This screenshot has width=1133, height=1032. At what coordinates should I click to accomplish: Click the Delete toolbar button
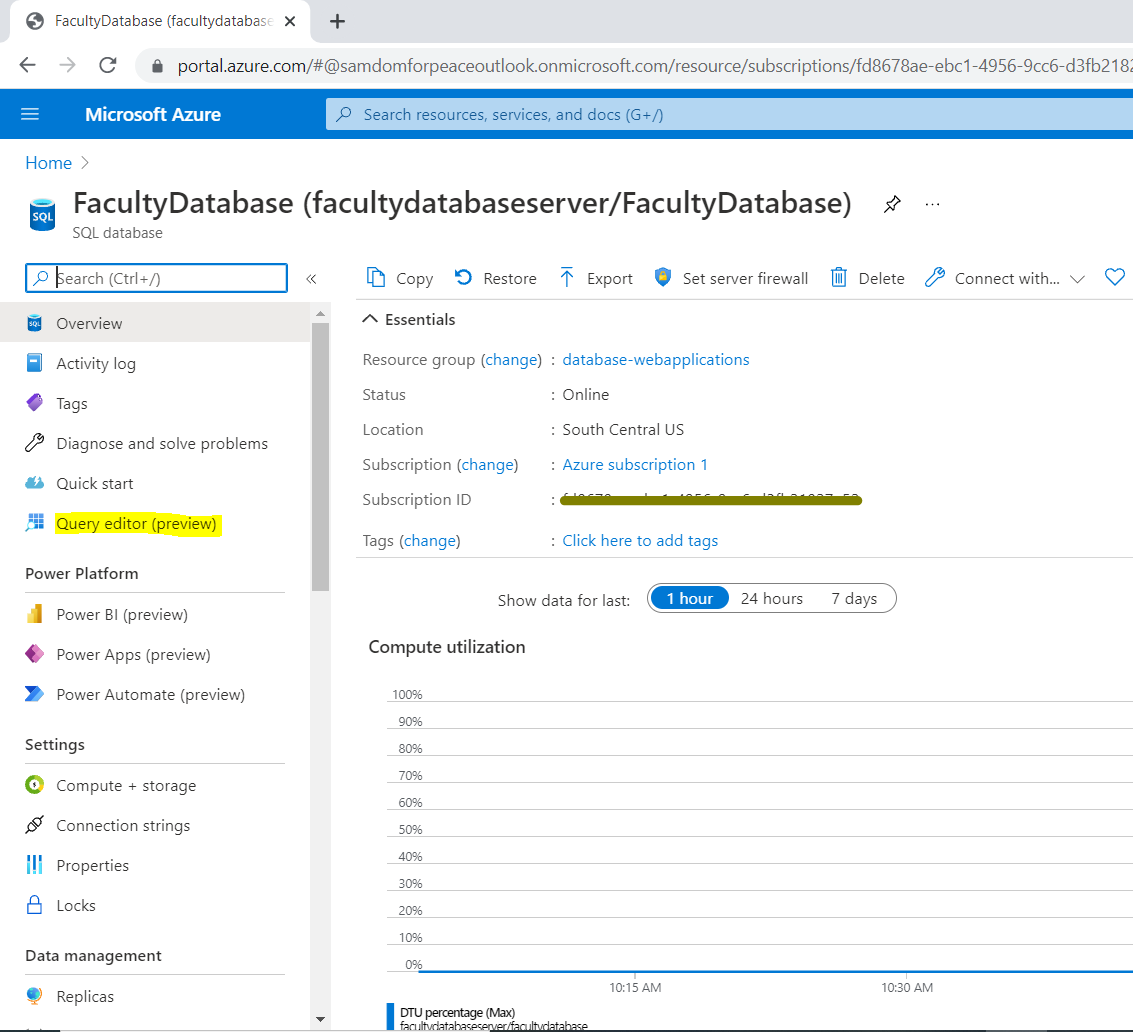[867, 278]
